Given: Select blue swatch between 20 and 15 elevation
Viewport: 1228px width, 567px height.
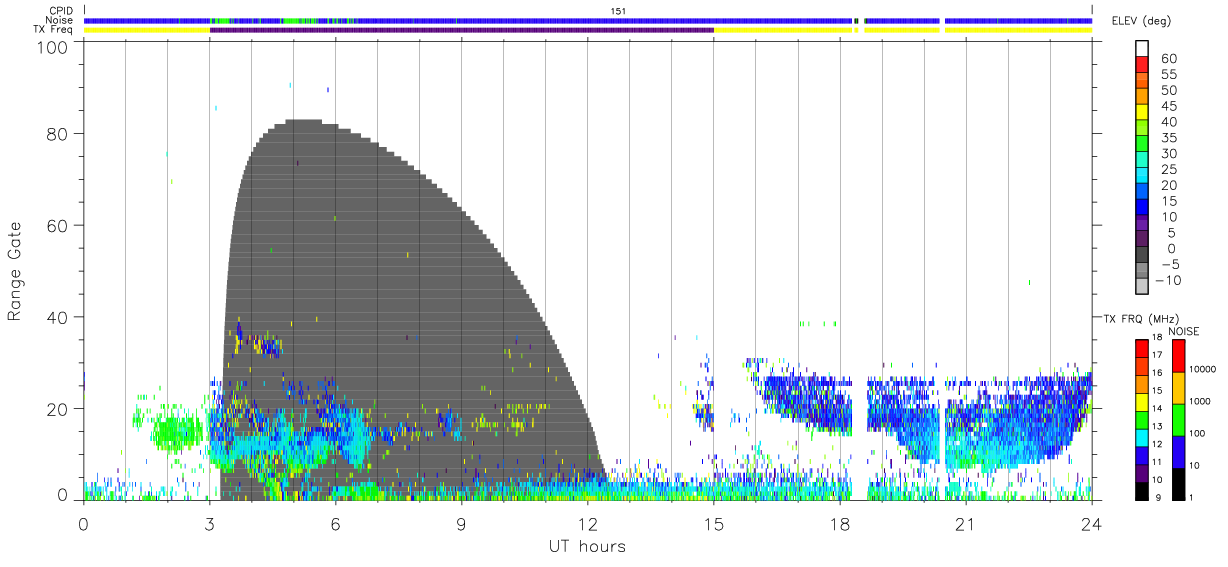Looking at the screenshot, I should [x=1142, y=192].
